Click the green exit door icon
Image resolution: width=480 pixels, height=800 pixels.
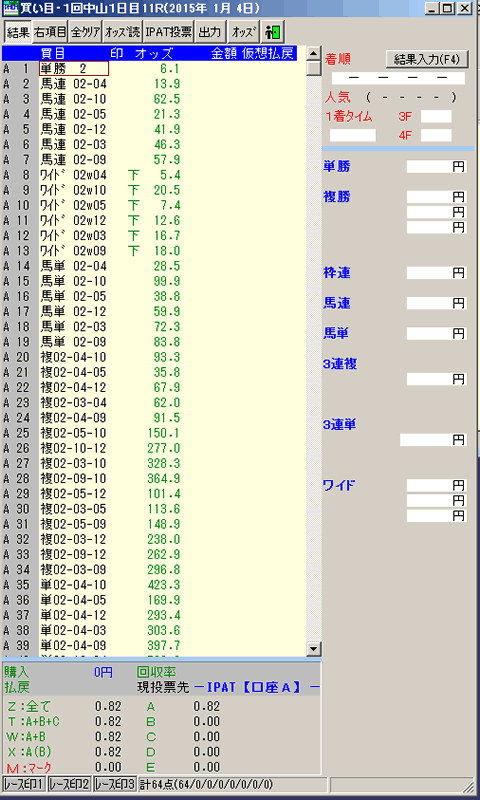pos(273,32)
